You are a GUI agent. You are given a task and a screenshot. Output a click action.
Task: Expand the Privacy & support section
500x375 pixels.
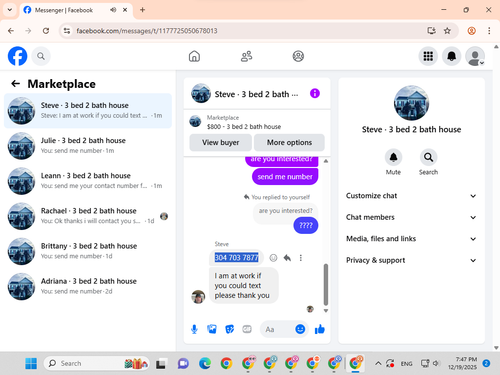(x=411, y=260)
